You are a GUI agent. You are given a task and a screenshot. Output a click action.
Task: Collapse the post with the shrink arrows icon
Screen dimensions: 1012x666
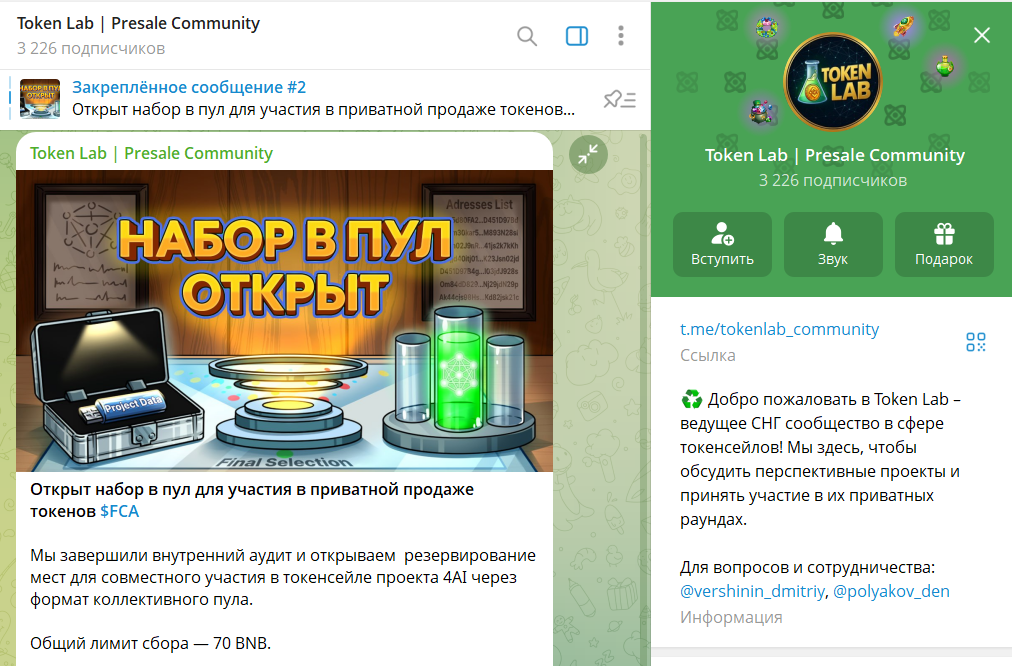click(x=588, y=154)
